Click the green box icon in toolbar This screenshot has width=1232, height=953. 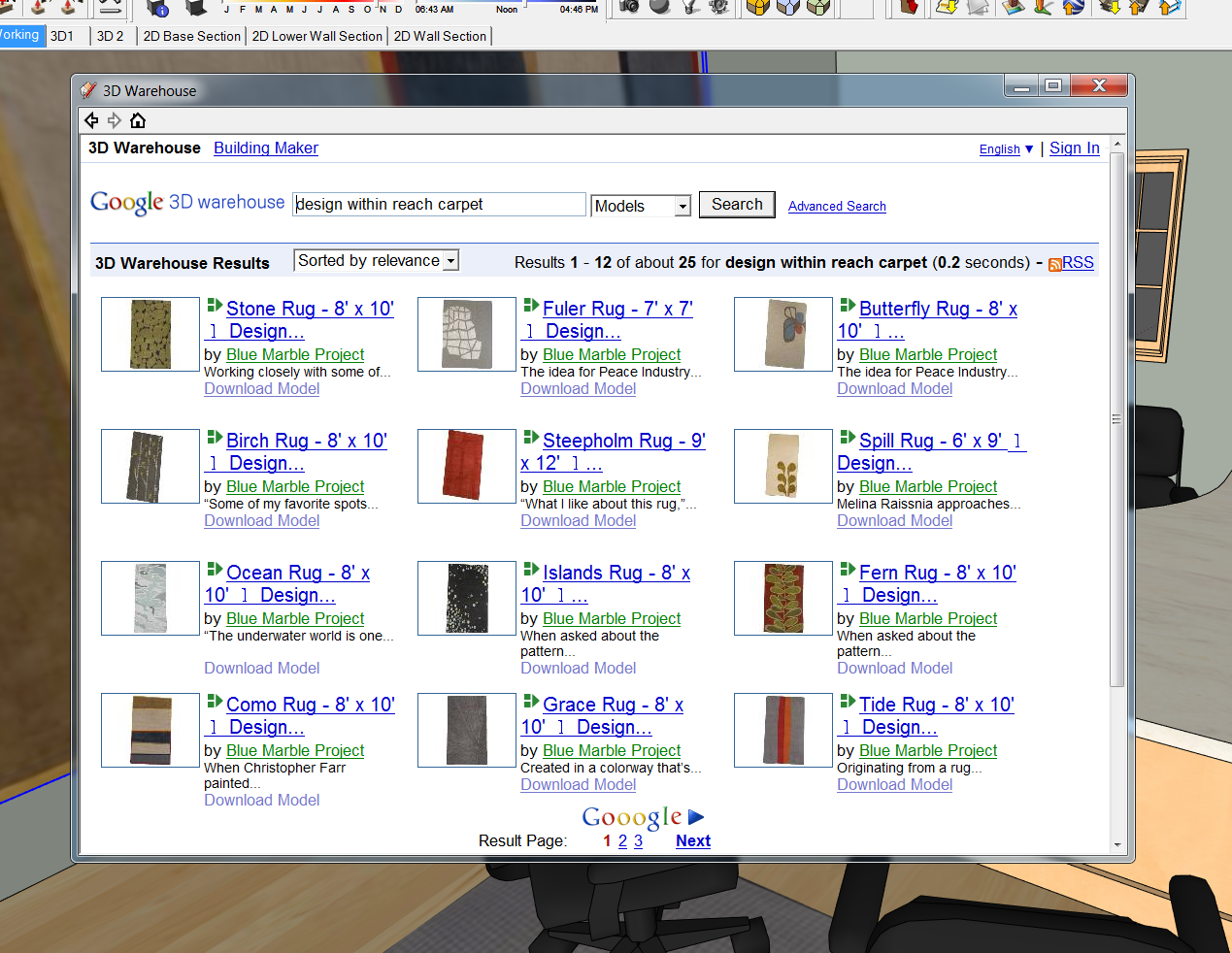(818, 7)
